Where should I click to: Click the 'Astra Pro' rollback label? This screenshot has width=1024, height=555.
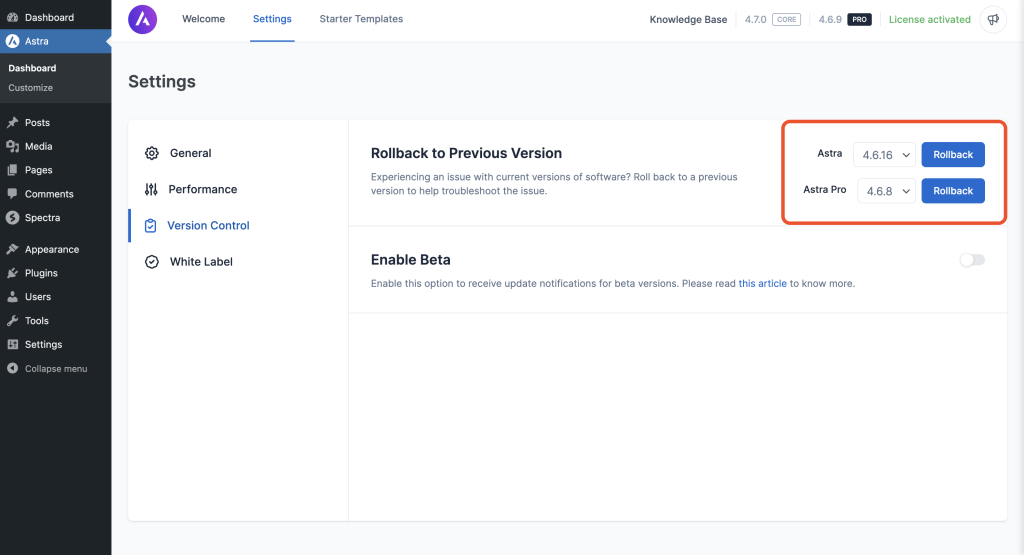click(x=825, y=189)
